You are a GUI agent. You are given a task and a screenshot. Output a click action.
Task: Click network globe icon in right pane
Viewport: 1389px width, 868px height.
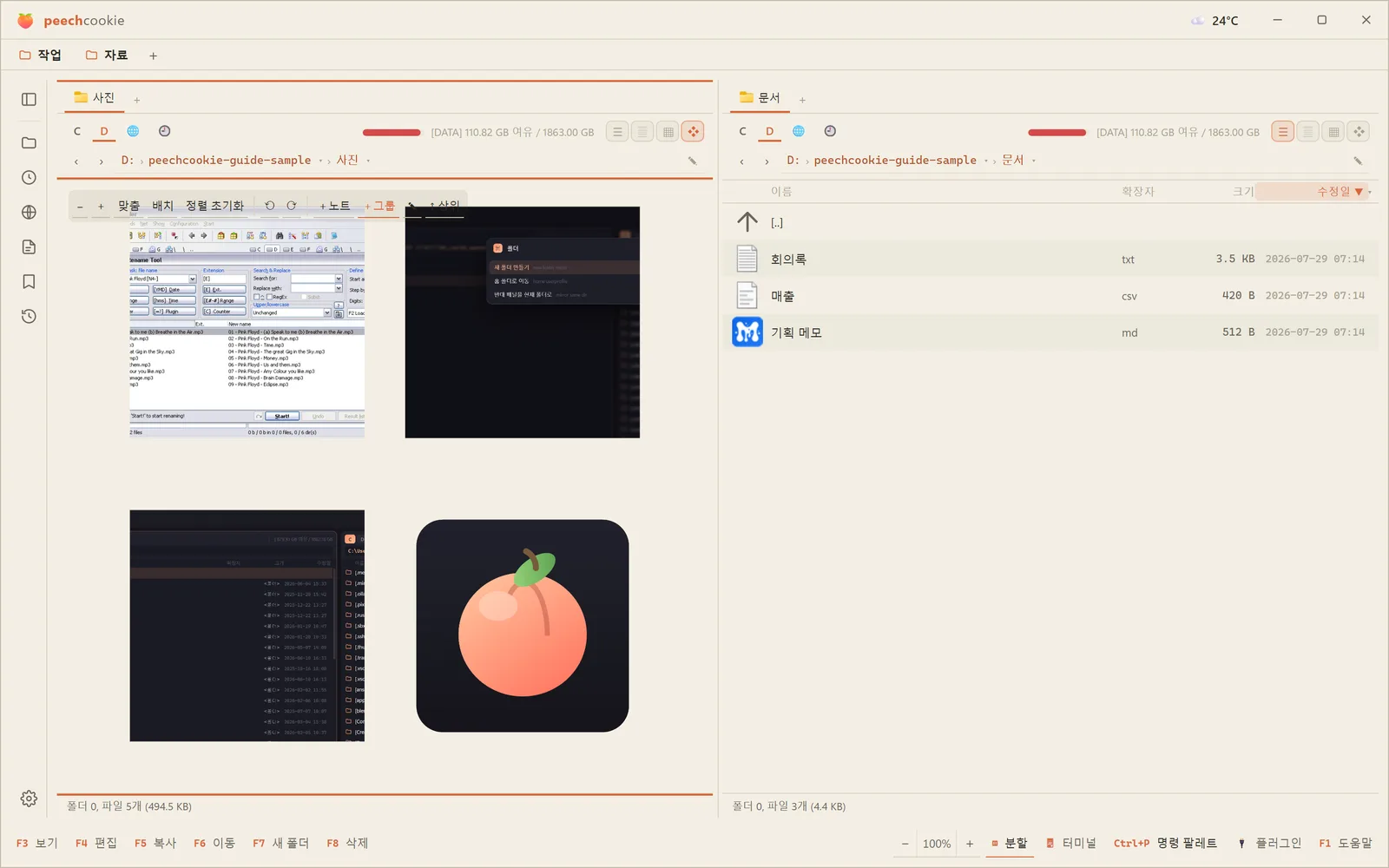tap(799, 131)
